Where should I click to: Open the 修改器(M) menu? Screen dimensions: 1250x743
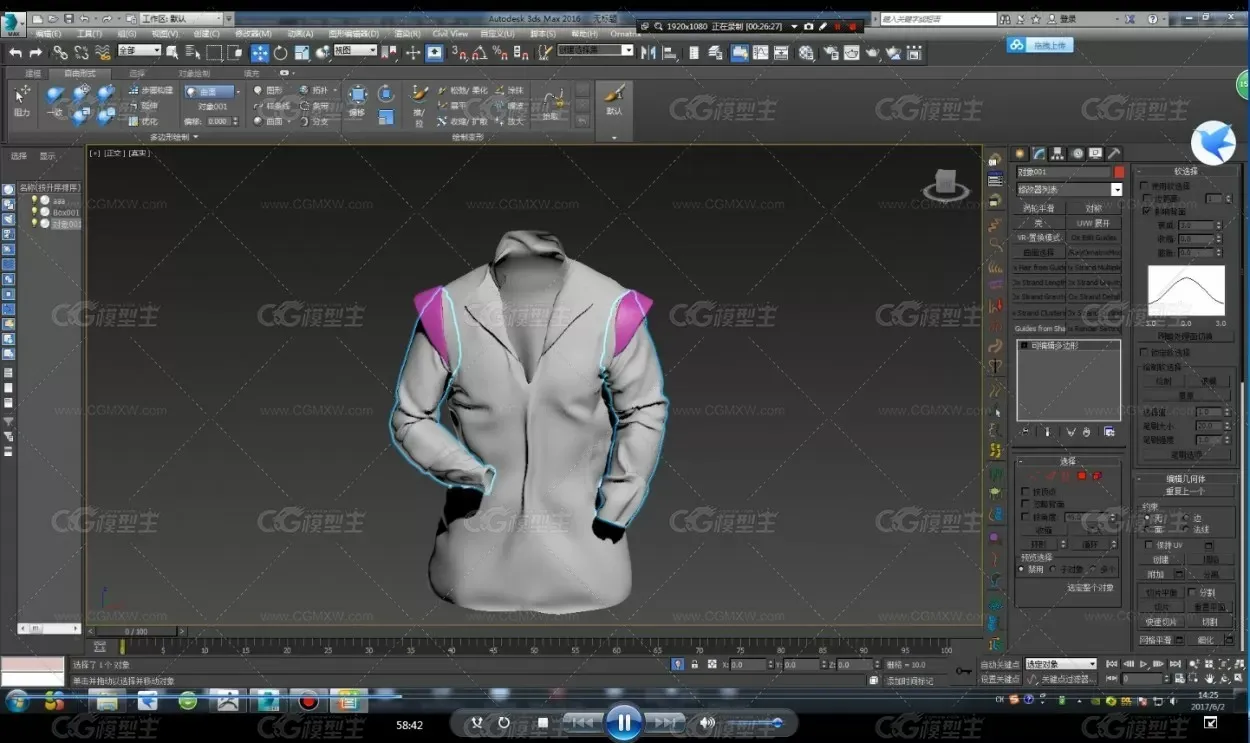[253, 33]
